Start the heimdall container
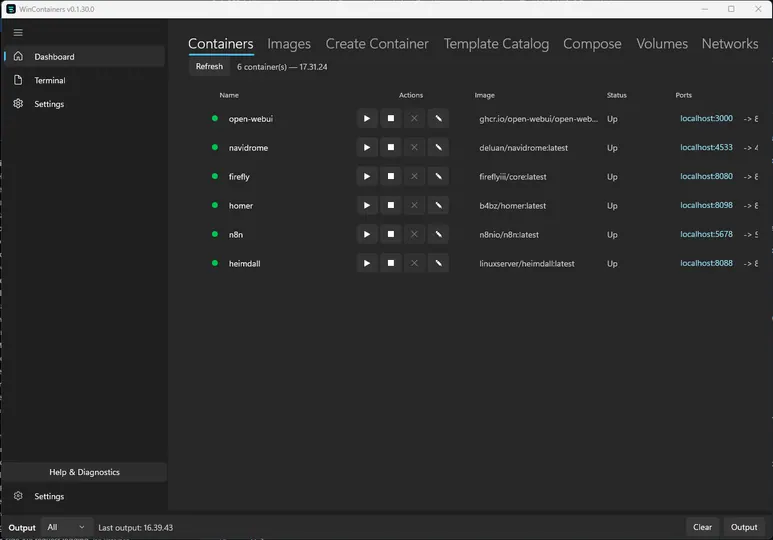This screenshot has height=540, width=773. (367, 263)
